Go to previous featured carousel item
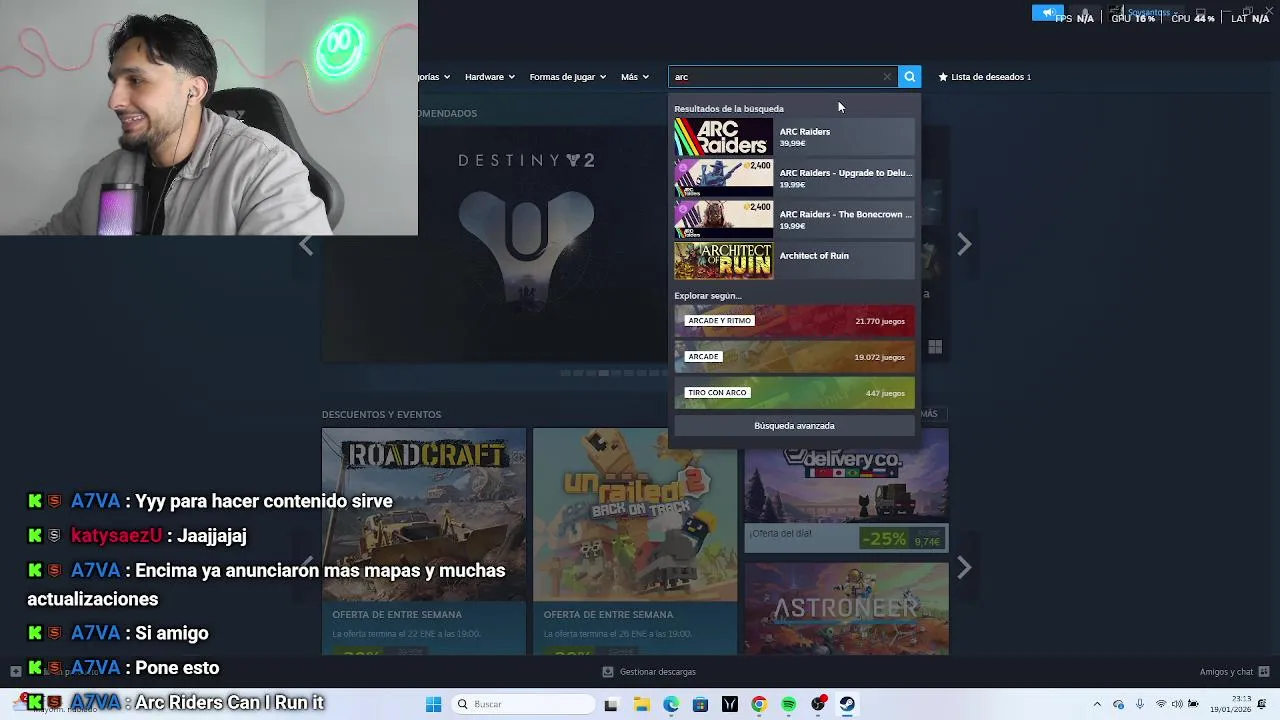This screenshot has width=1280, height=720. [x=306, y=244]
